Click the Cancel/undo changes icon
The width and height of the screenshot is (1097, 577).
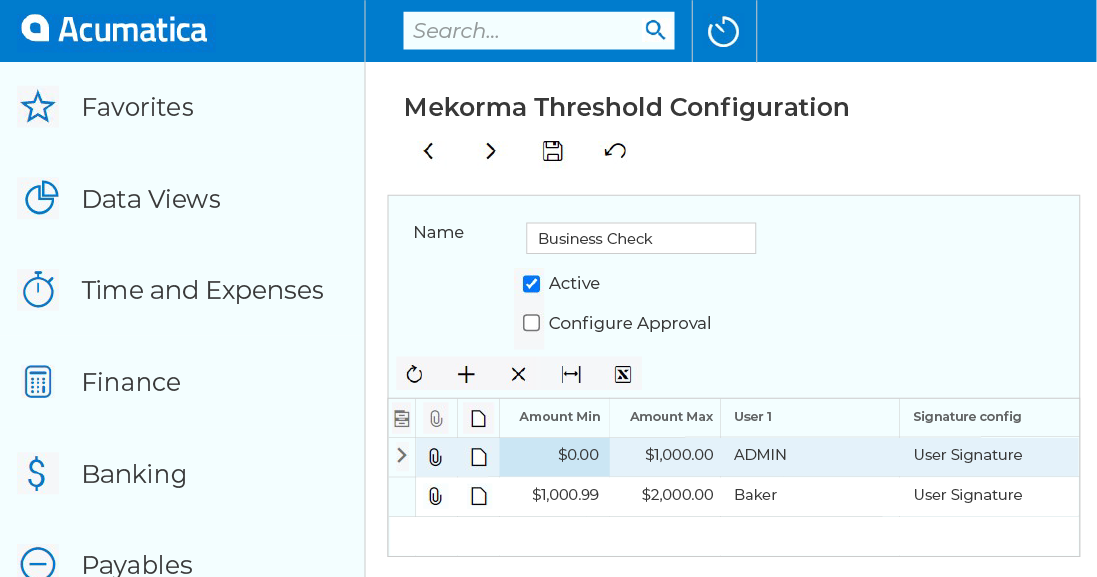(x=614, y=150)
